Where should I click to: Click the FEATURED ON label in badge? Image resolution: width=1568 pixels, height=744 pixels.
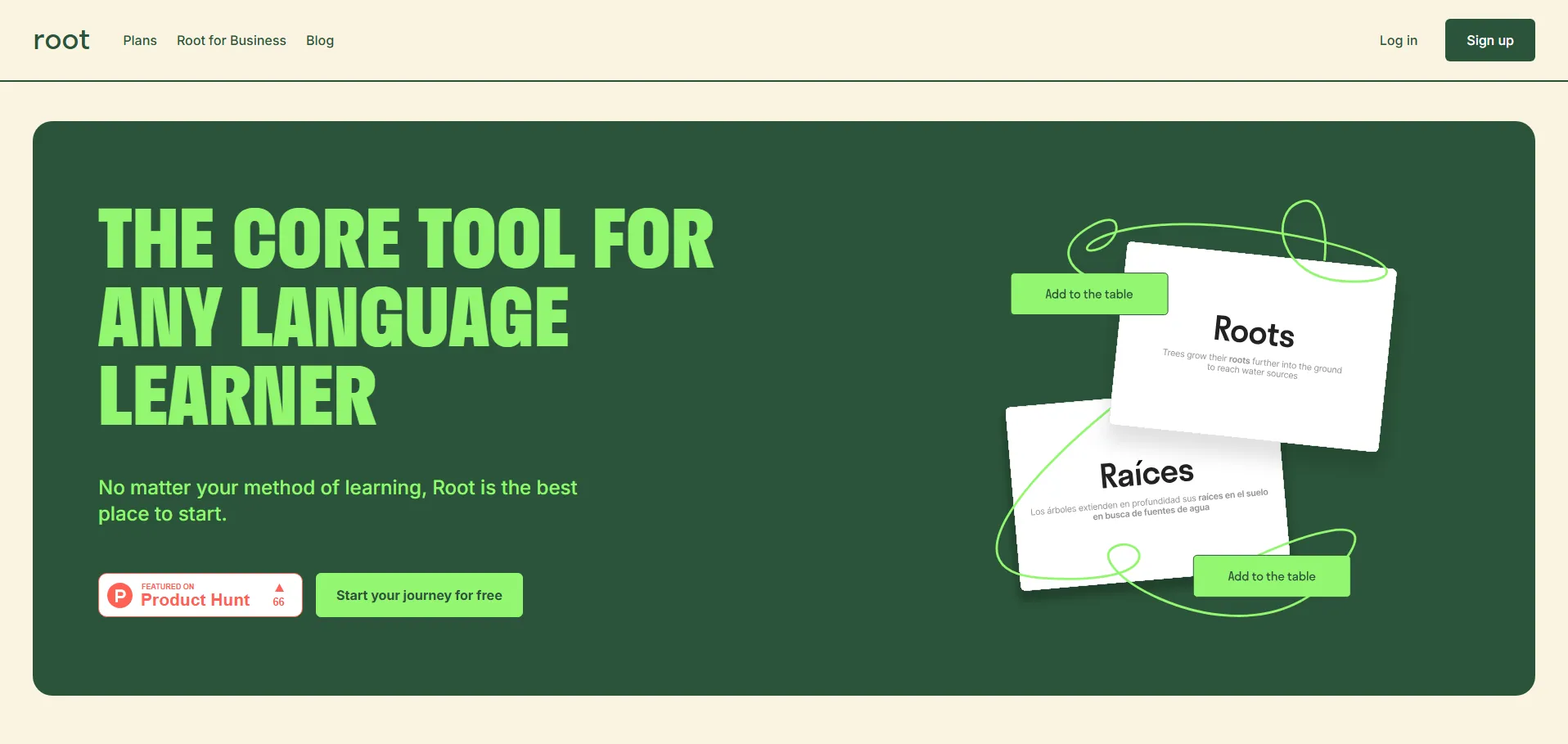(x=168, y=586)
